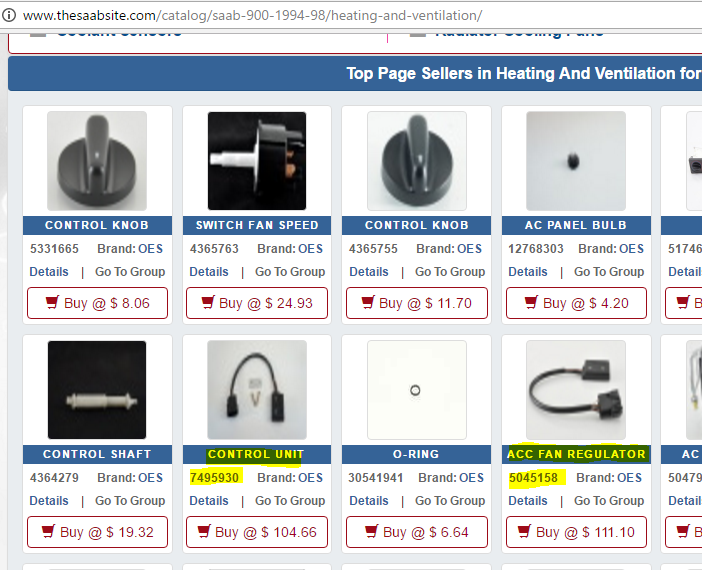702x570 pixels.
Task: Click the cart icon beside $ 4.20
Action: click(531, 302)
